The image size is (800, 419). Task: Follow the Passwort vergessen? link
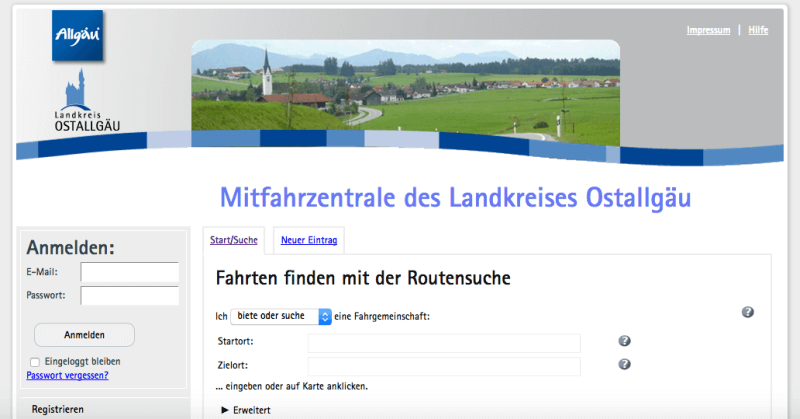[x=67, y=376]
